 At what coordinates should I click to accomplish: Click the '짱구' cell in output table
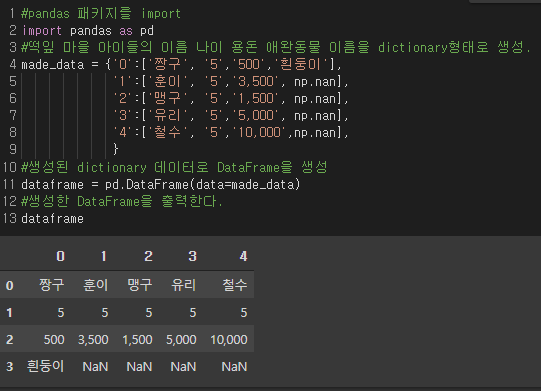pyautogui.click(x=51, y=285)
